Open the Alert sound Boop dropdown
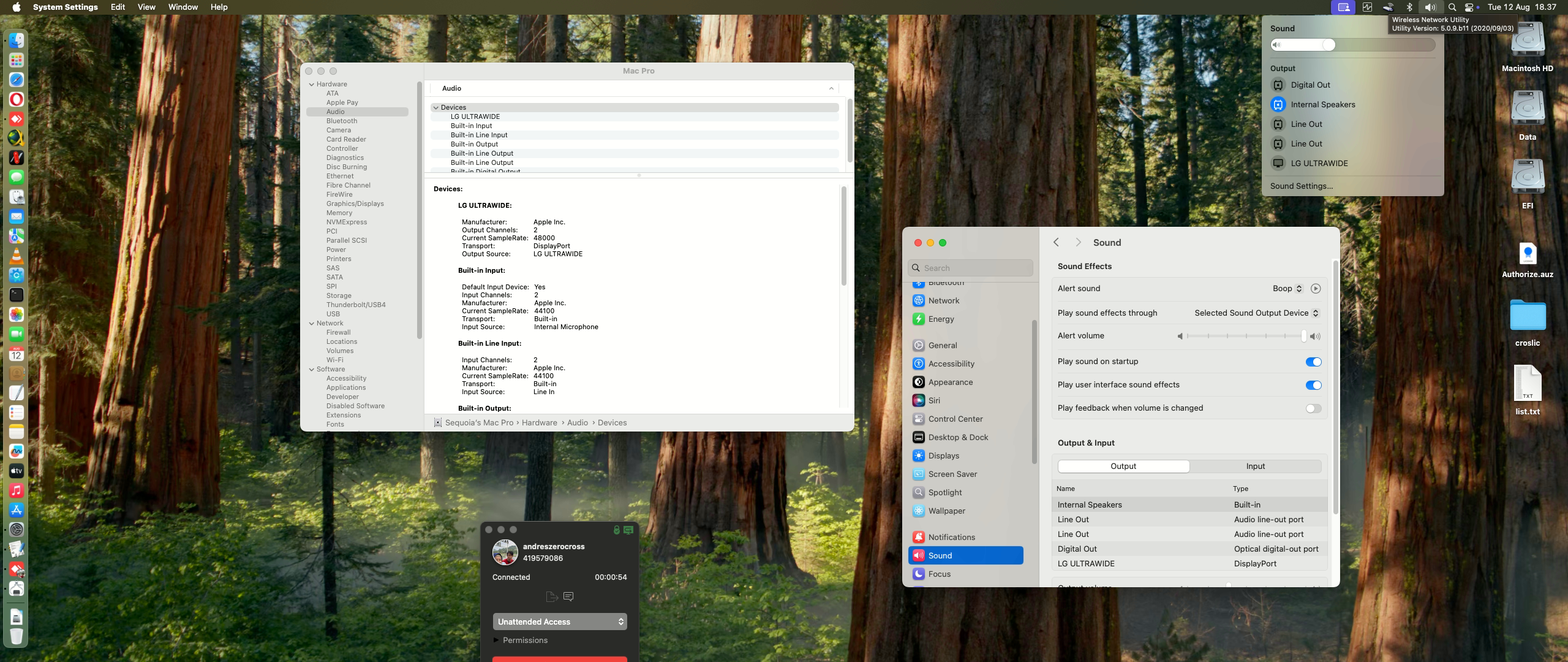 pyautogui.click(x=1287, y=289)
